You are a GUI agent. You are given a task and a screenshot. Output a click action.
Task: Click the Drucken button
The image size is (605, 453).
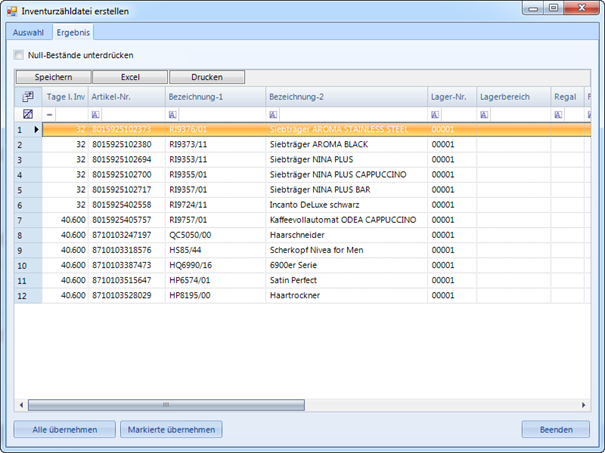(207, 77)
